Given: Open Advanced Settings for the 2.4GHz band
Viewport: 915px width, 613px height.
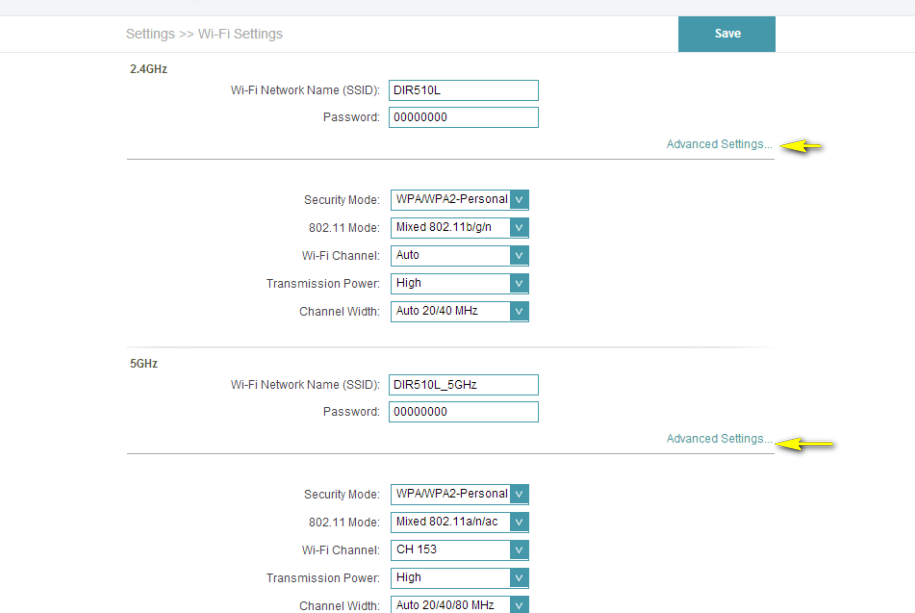Looking at the screenshot, I should click(719, 145).
